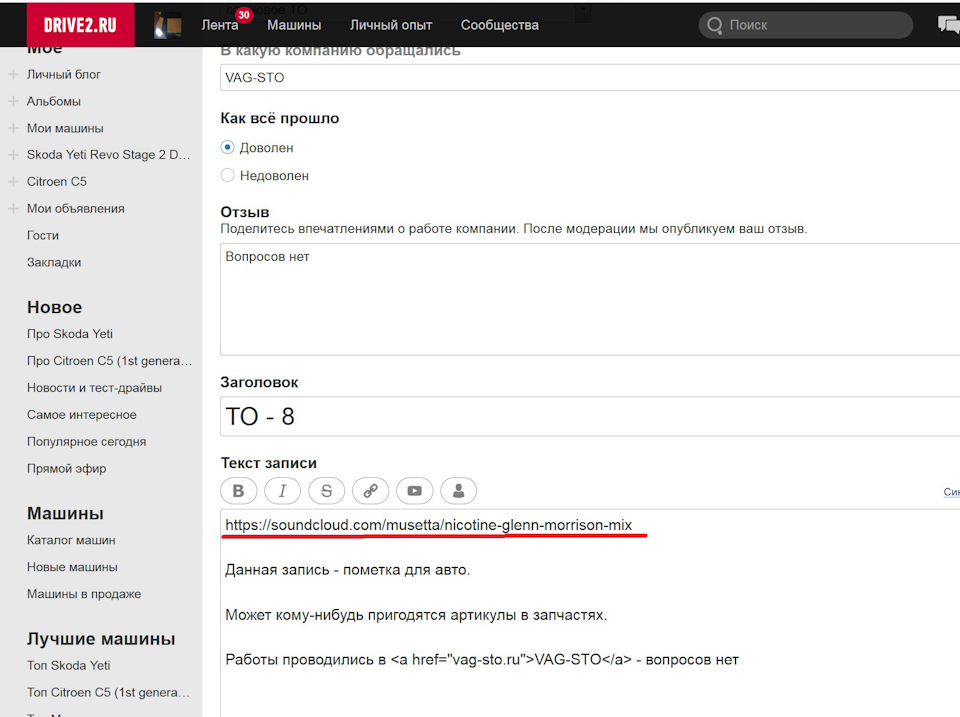This screenshot has width=960, height=717.
Task: Go to the Машины menu item
Action: pos(294,25)
